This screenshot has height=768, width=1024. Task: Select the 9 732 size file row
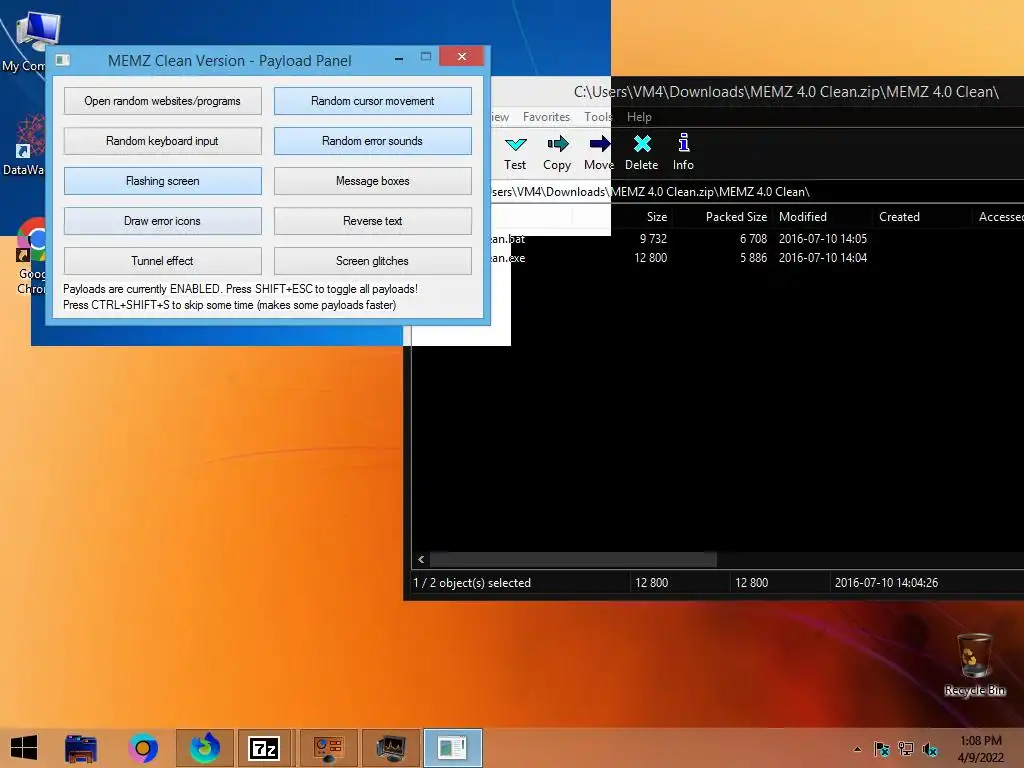[x=758, y=239]
